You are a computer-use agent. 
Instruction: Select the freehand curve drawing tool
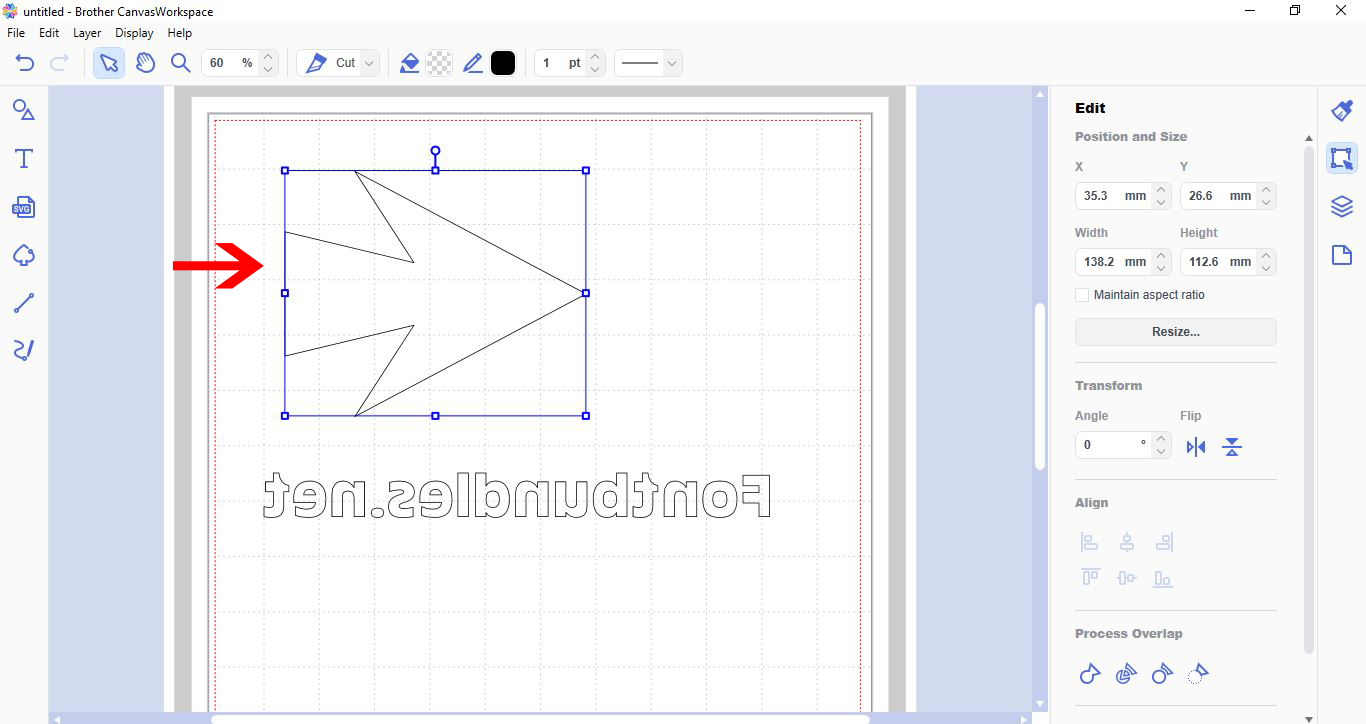tap(24, 350)
